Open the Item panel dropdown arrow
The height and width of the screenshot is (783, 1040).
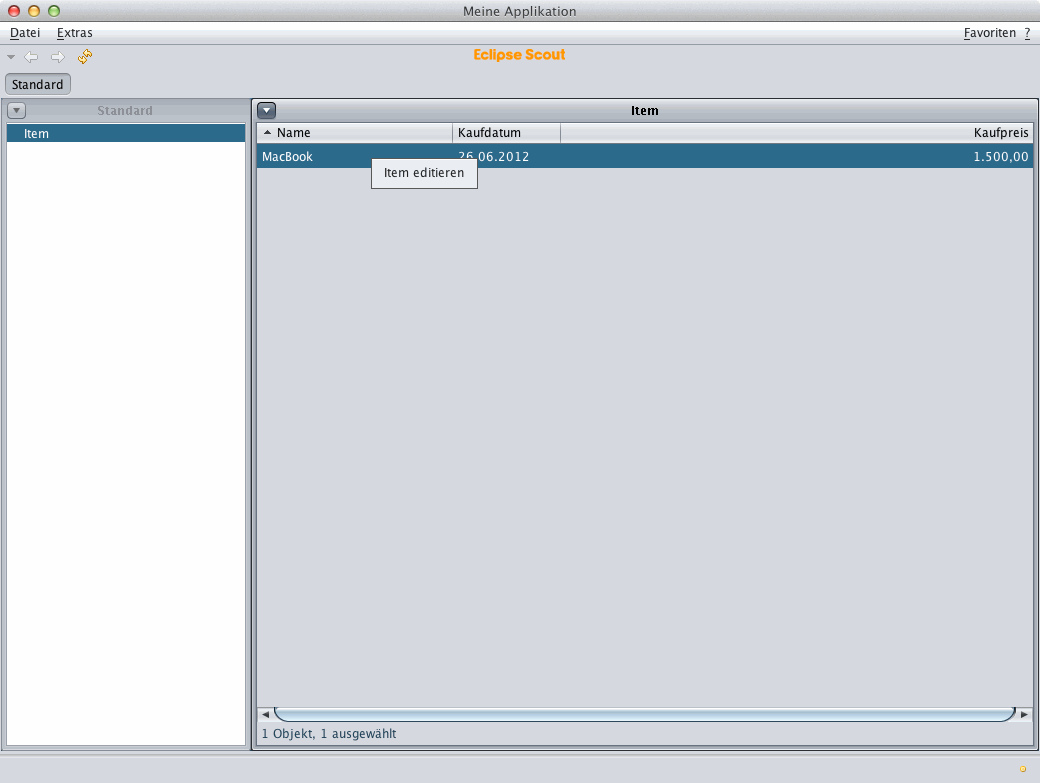coord(267,111)
